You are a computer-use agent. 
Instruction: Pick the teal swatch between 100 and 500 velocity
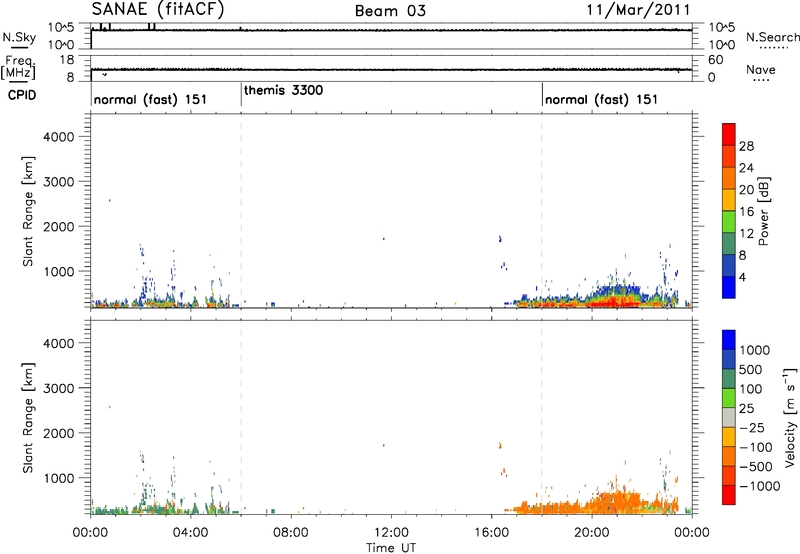point(729,379)
